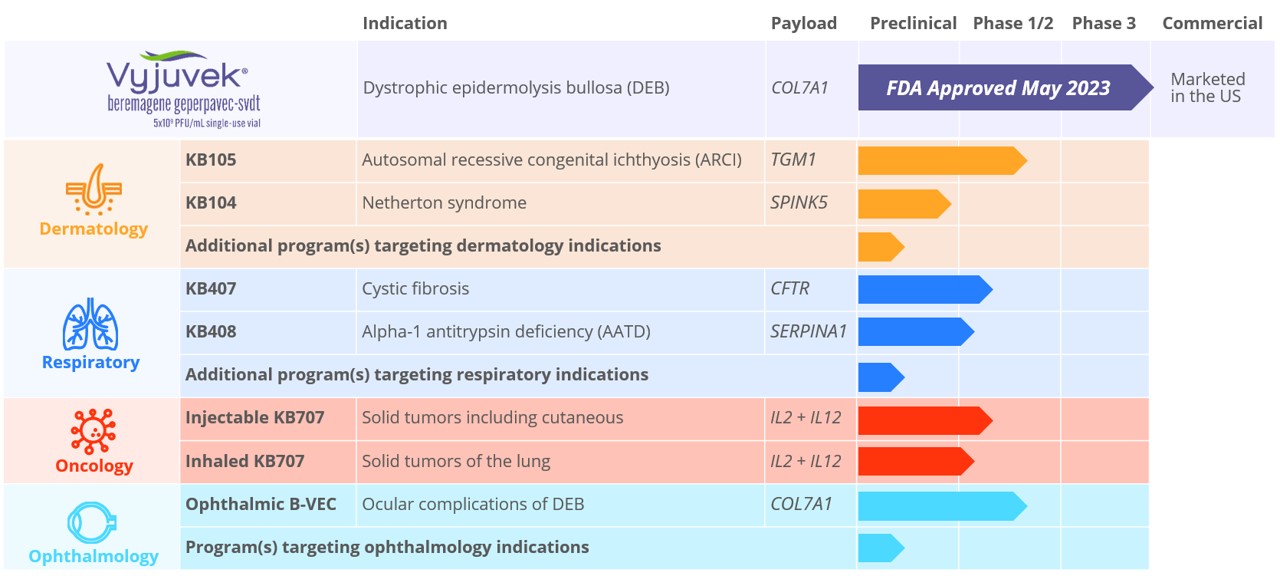Click the Commercial column header
Screen dimensions: 1280x576
click(x=1211, y=23)
